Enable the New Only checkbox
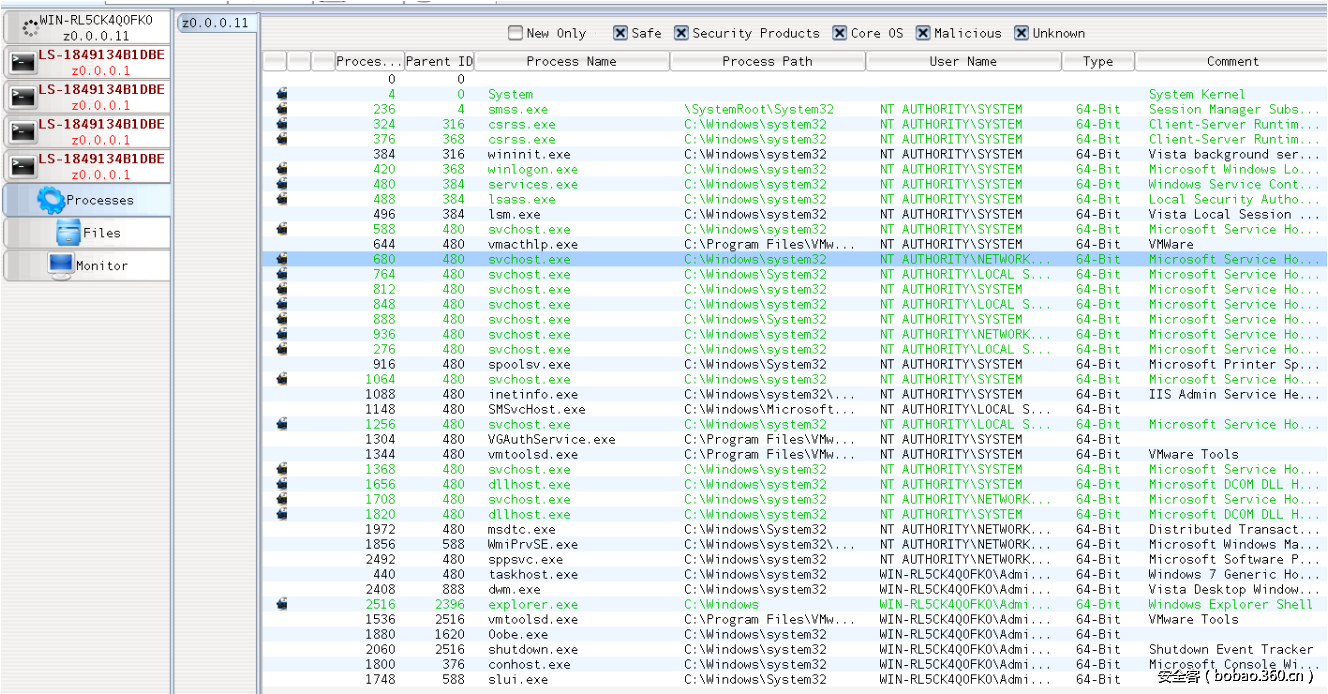 515,33
